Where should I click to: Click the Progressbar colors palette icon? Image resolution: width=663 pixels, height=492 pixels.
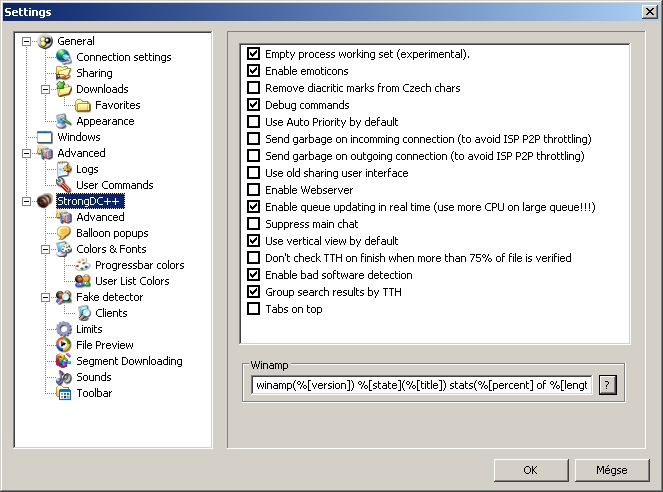(83, 265)
